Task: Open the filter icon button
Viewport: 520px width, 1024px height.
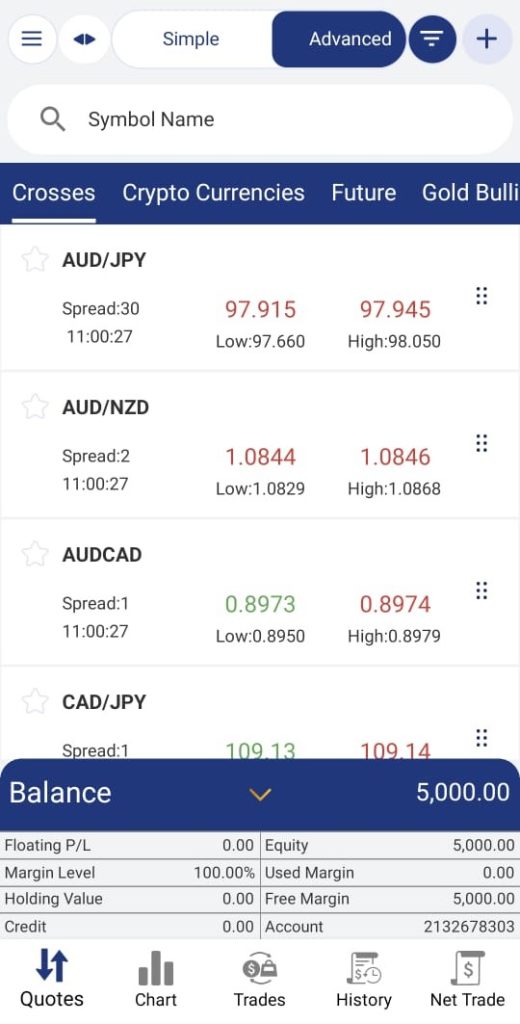Action: (x=432, y=39)
